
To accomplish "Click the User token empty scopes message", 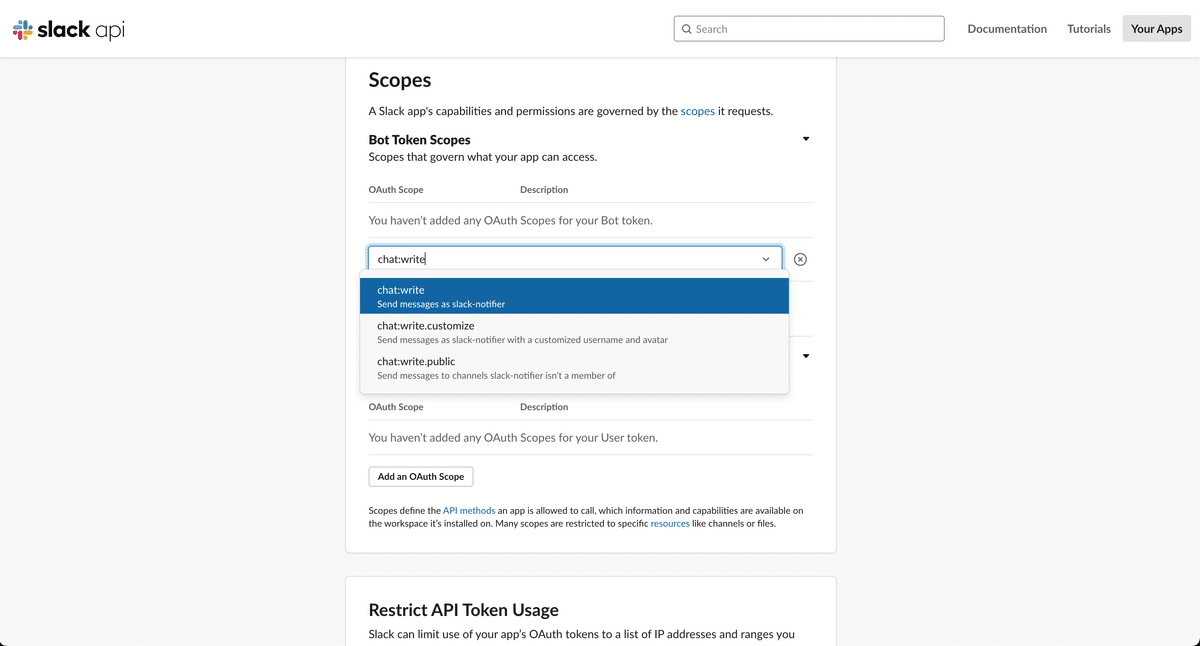I will (513, 437).
